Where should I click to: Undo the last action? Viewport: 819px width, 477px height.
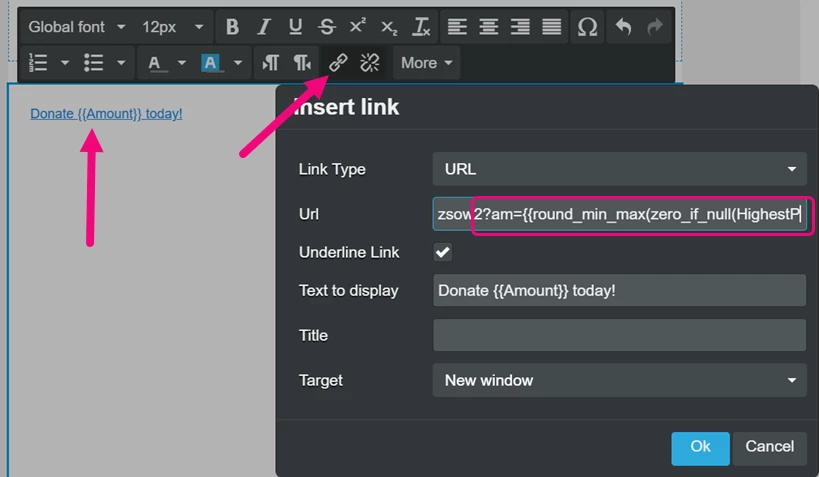623,27
